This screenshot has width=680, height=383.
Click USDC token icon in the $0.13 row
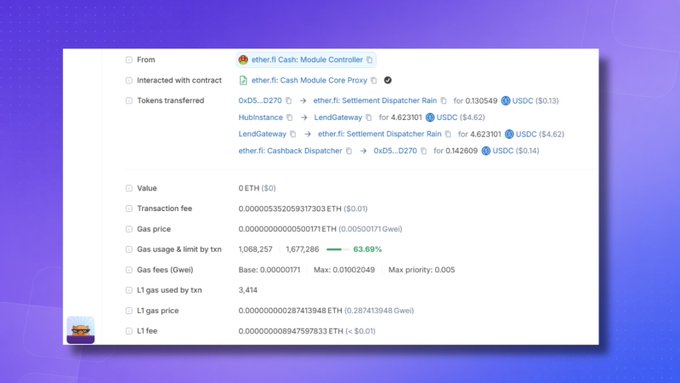506,101
